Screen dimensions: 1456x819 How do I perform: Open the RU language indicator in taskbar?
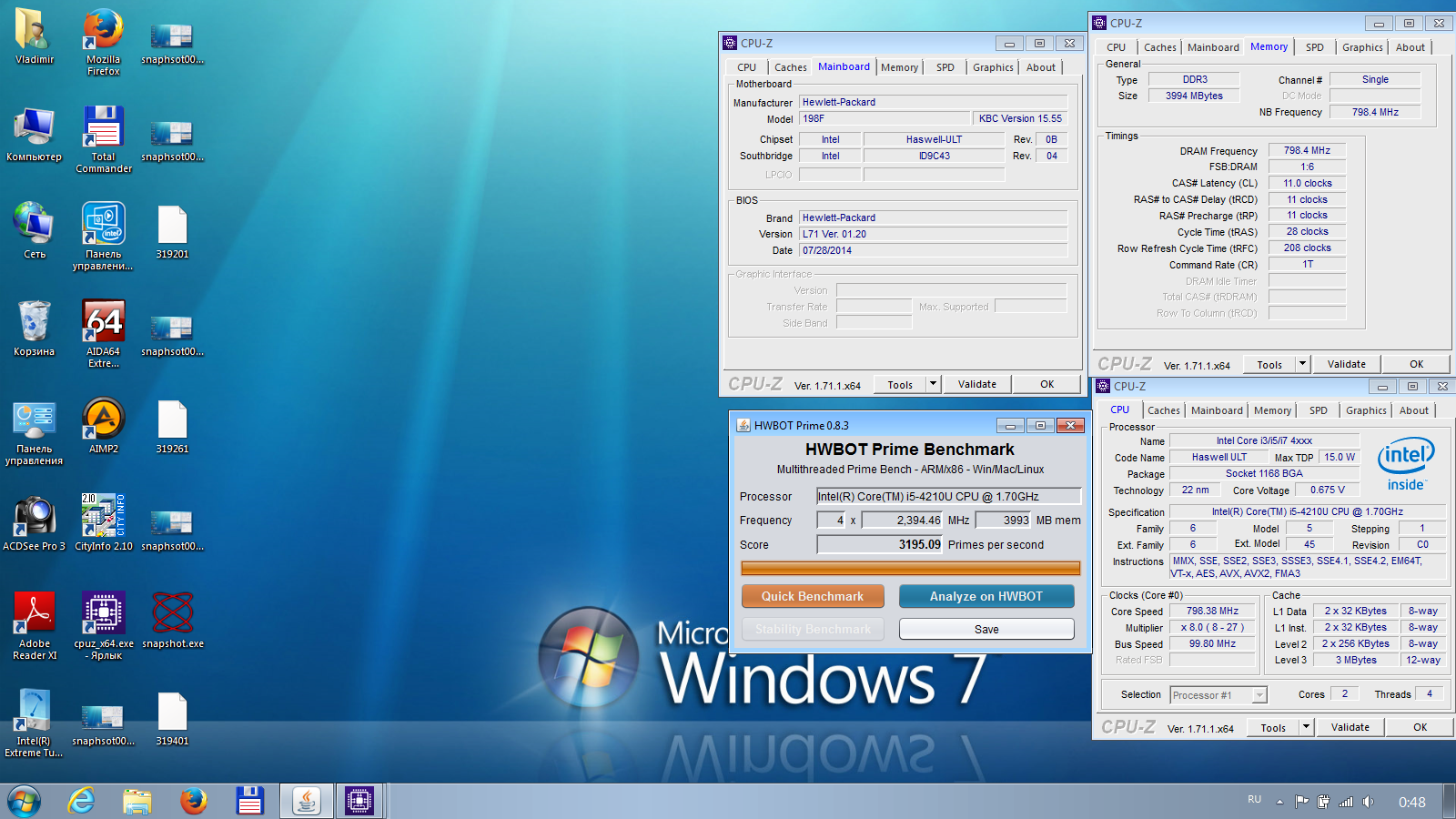point(1255,799)
